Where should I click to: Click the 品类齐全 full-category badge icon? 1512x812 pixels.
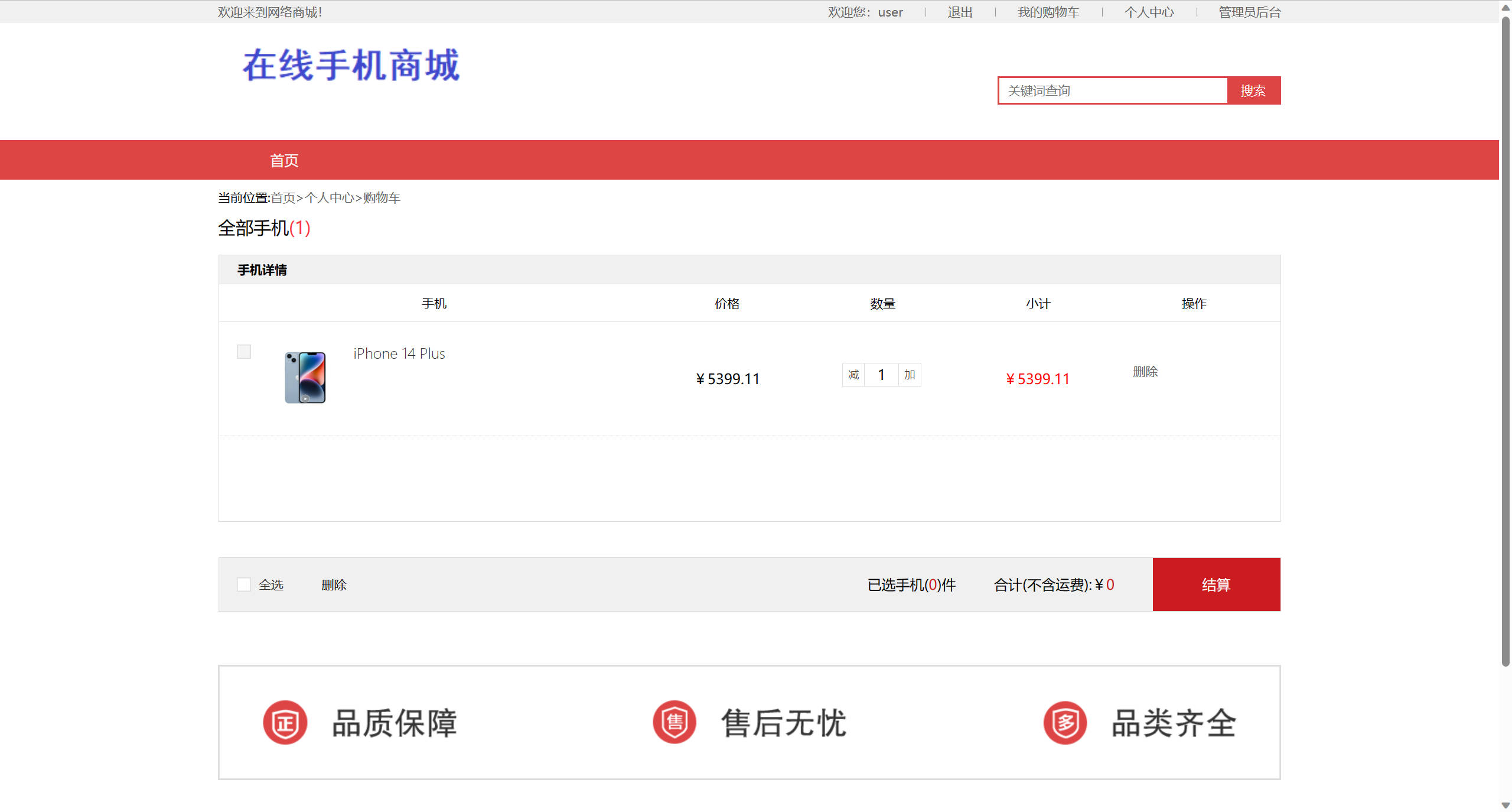pyautogui.click(x=1064, y=722)
